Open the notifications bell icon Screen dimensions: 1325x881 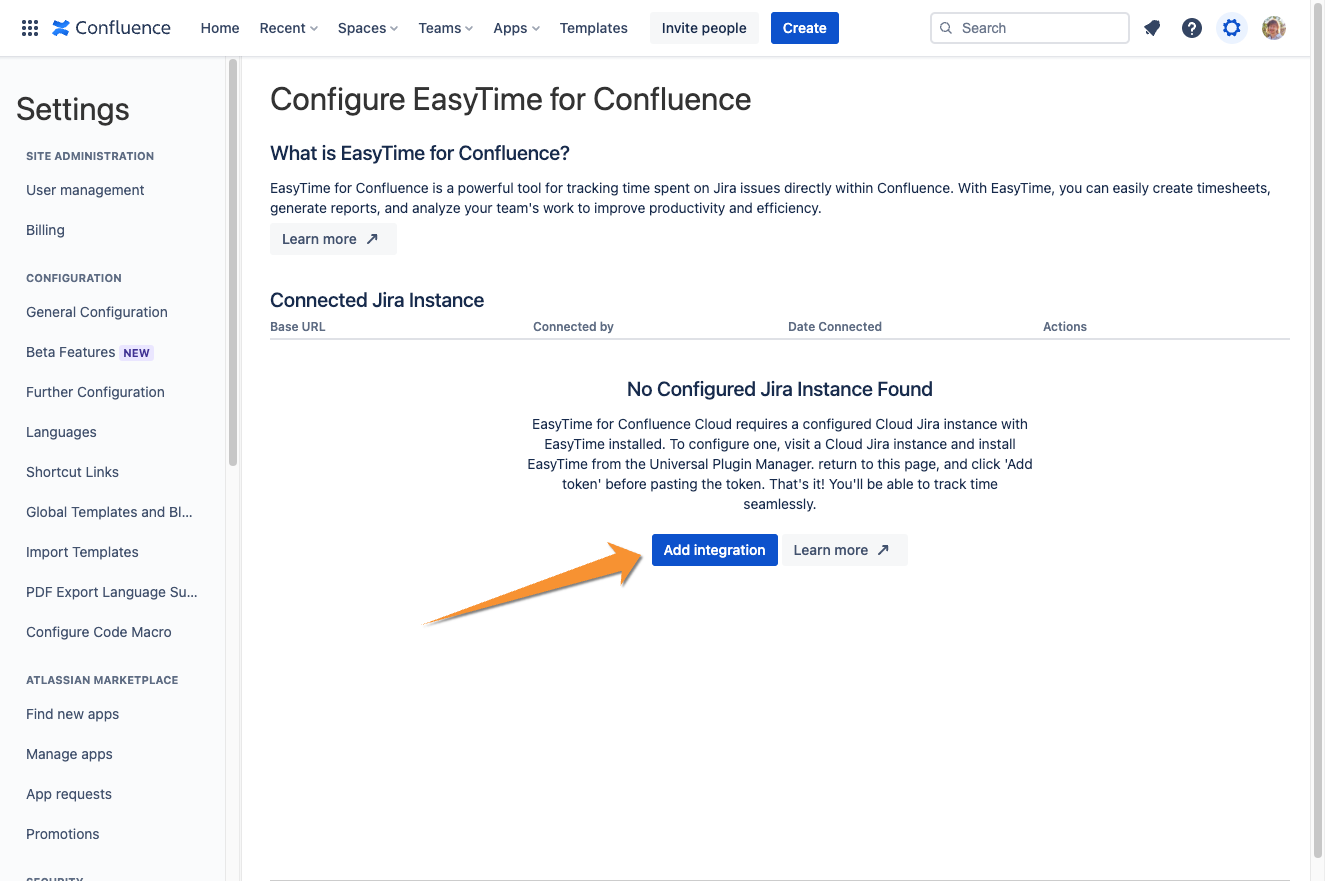click(1152, 28)
